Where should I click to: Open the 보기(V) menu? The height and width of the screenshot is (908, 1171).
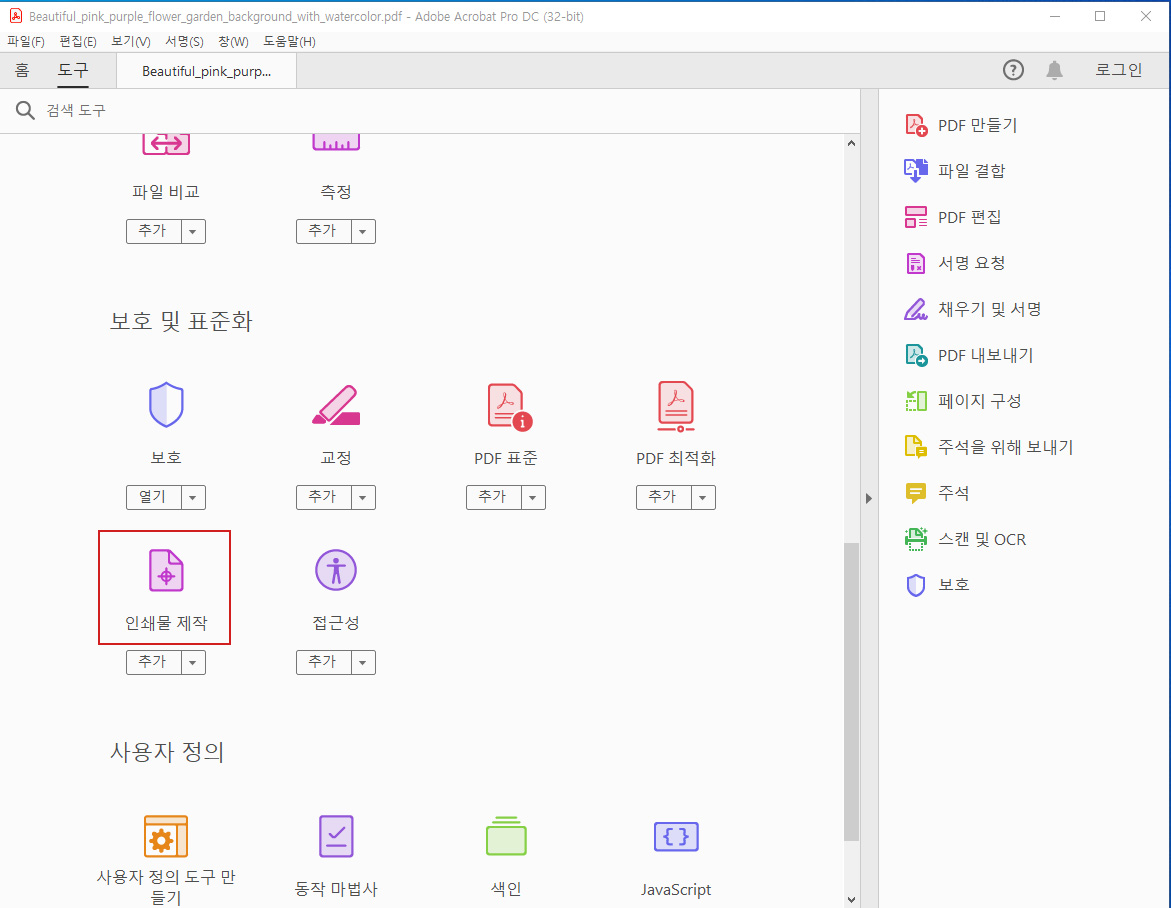pos(131,42)
